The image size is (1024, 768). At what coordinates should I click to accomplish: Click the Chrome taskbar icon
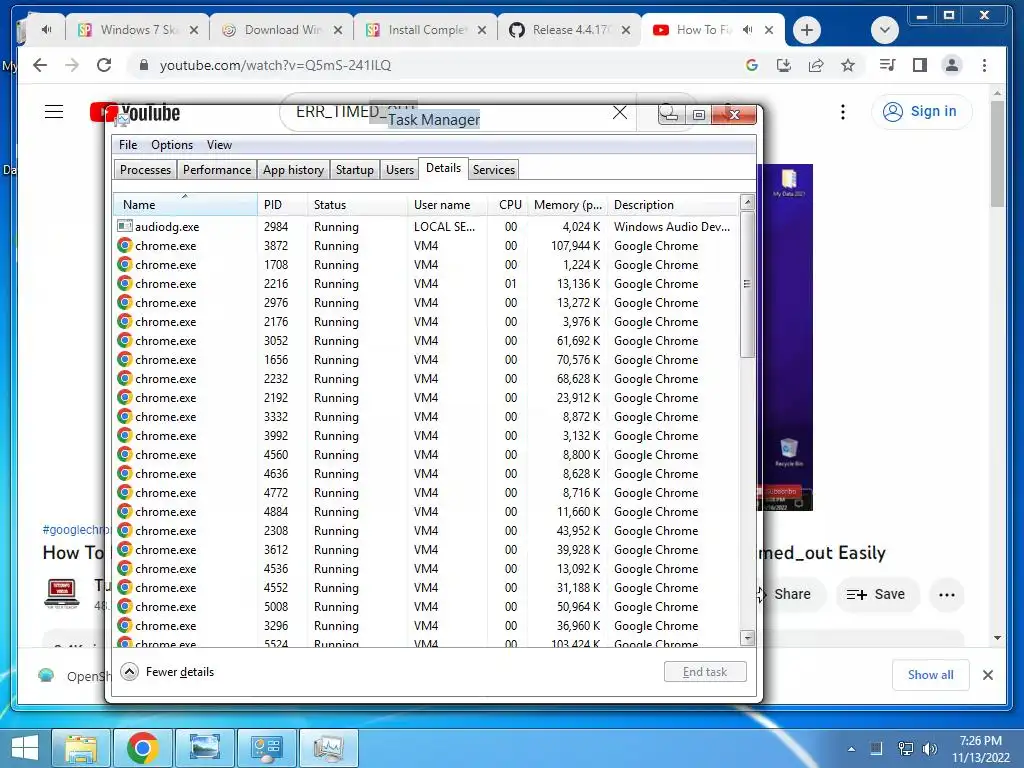click(x=142, y=747)
